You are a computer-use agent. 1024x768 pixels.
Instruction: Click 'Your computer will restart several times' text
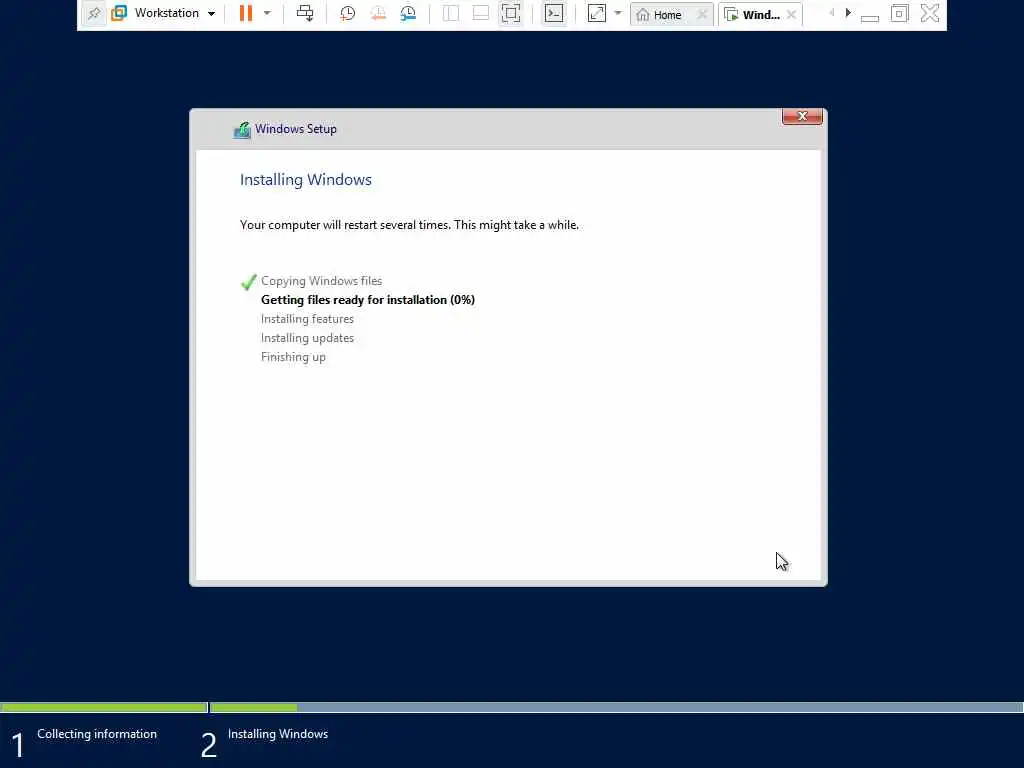[409, 225]
